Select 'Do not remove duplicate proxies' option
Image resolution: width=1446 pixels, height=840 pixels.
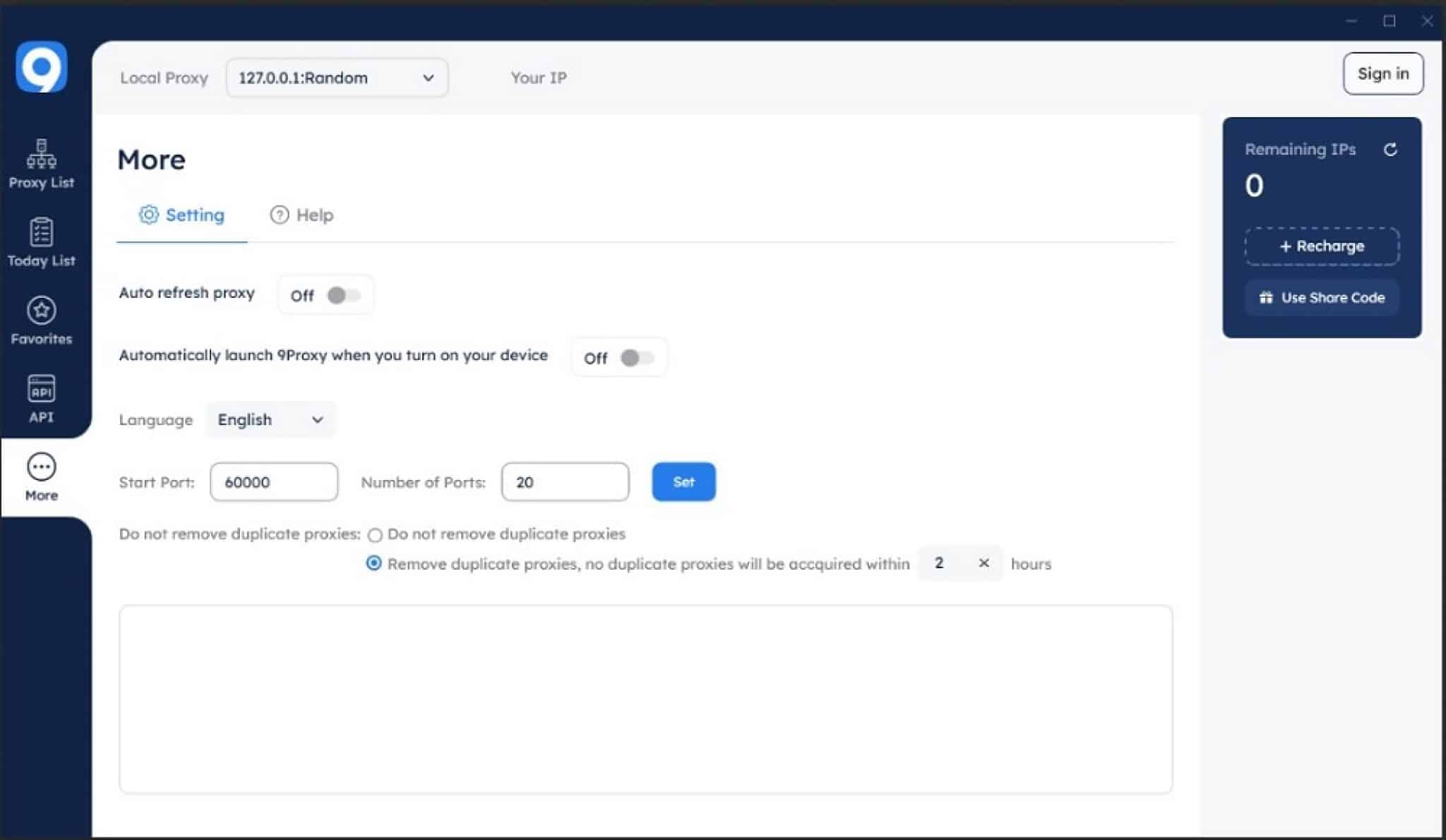click(375, 534)
